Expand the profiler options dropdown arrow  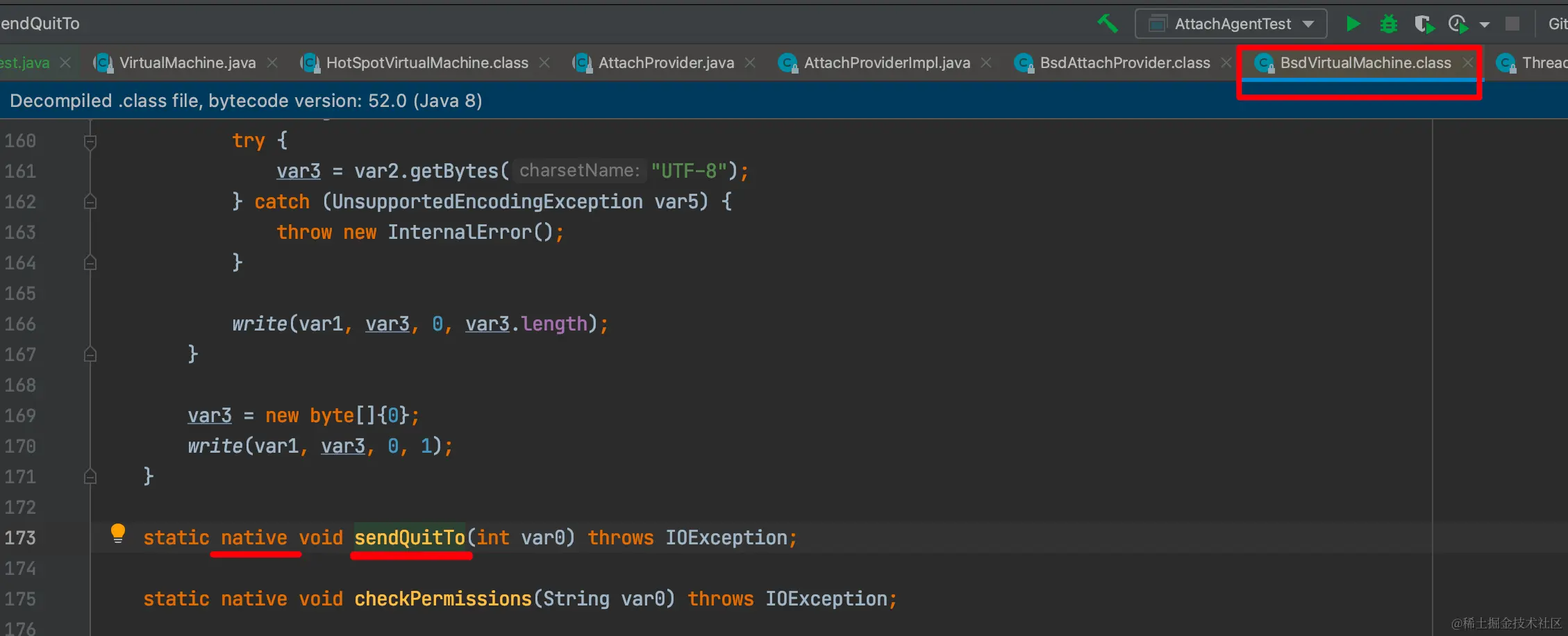[x=1485, y=24]
